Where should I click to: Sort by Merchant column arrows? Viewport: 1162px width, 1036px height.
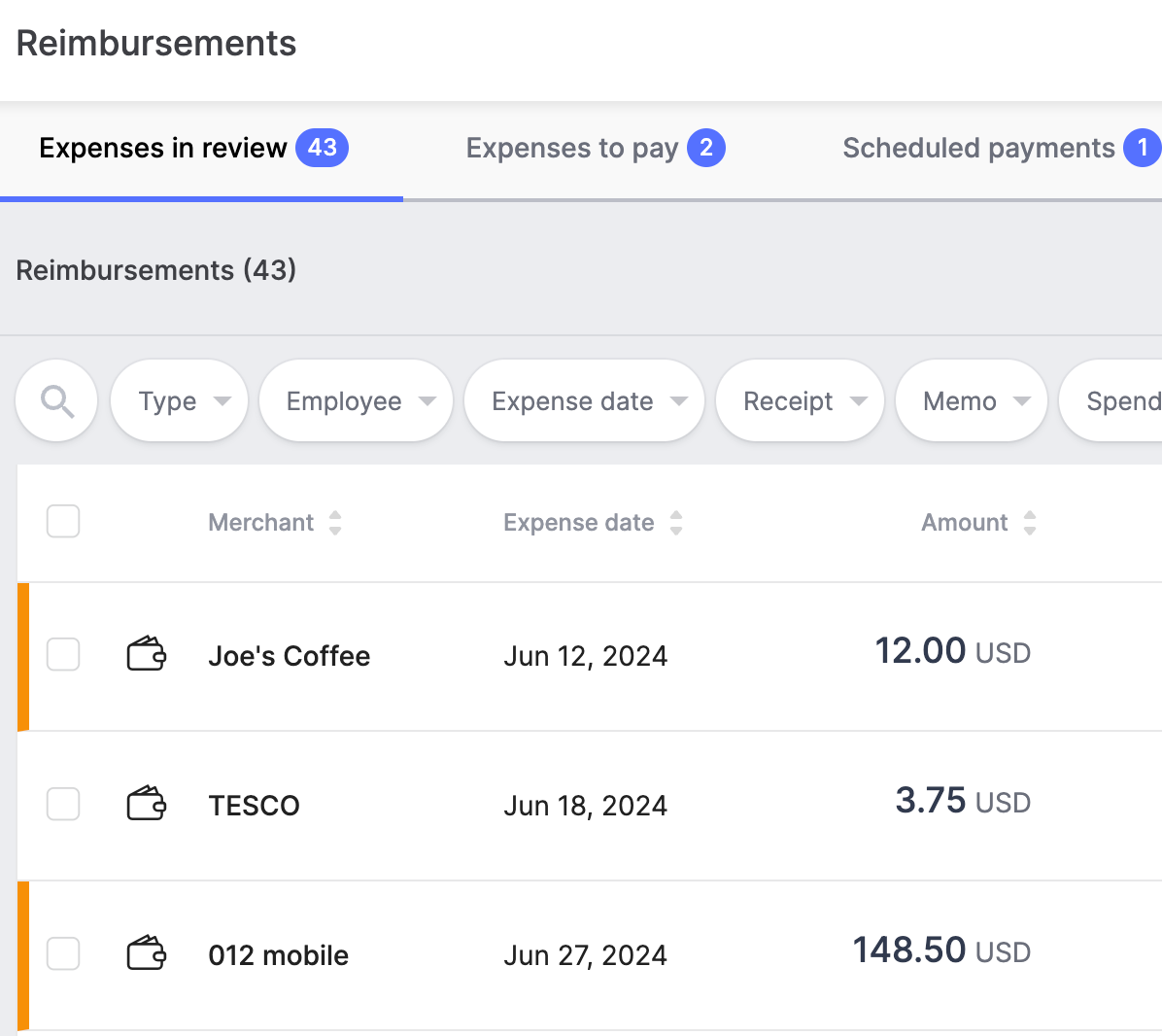[x=335, y=523]
